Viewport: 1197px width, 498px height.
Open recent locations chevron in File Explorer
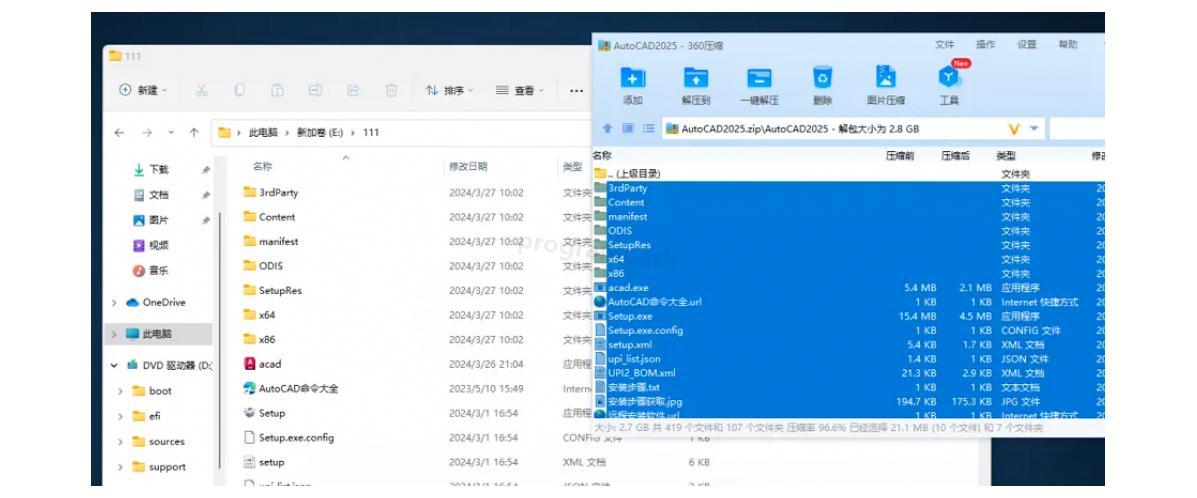[170, 132]
